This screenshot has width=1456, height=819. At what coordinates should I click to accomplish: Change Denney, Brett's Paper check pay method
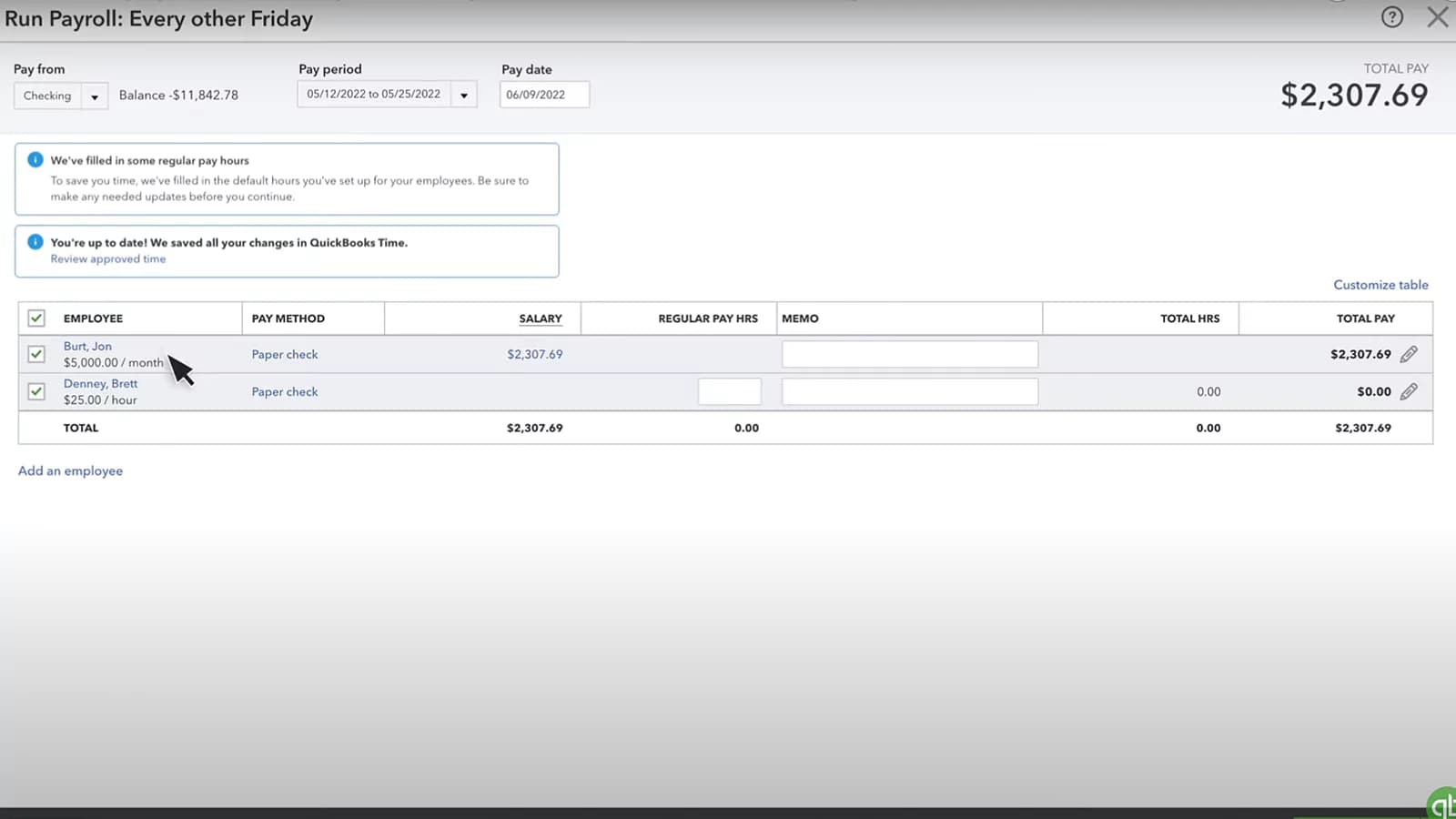(285, 391)
